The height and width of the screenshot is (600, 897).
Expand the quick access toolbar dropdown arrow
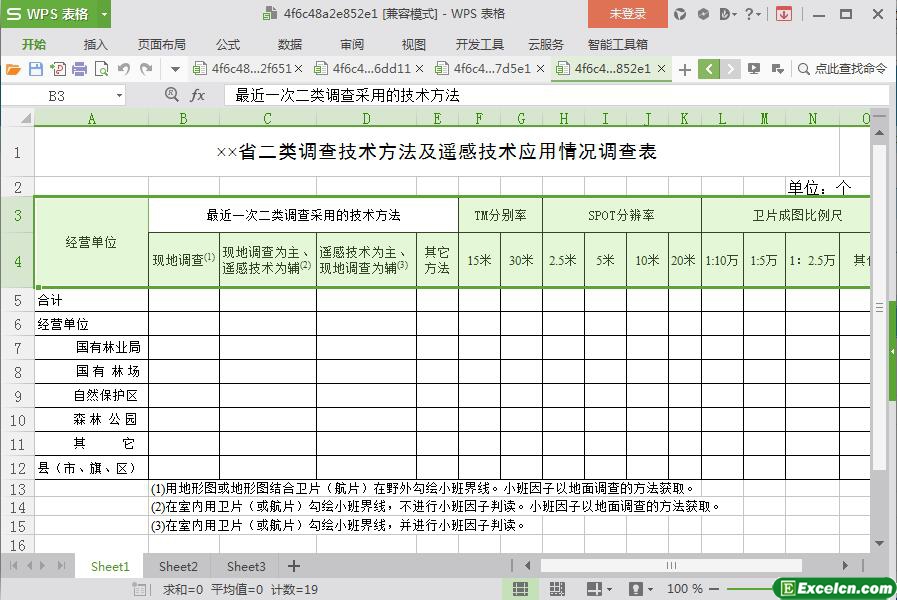coord(176,70)
